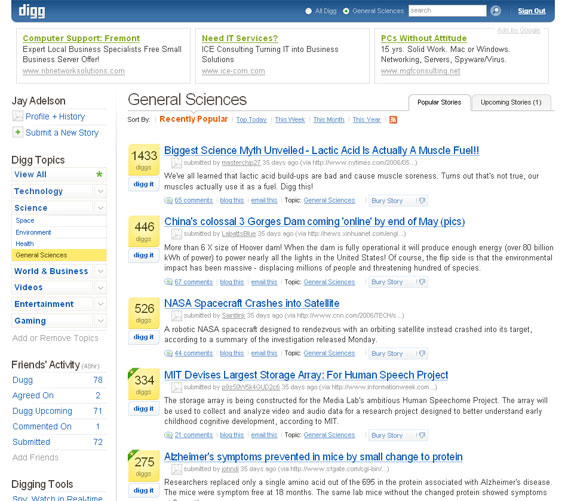This screenshot has height=501, width=565.
Task: Click thumbs-down icon next to first Bury Story
Action: pos(422,200)
